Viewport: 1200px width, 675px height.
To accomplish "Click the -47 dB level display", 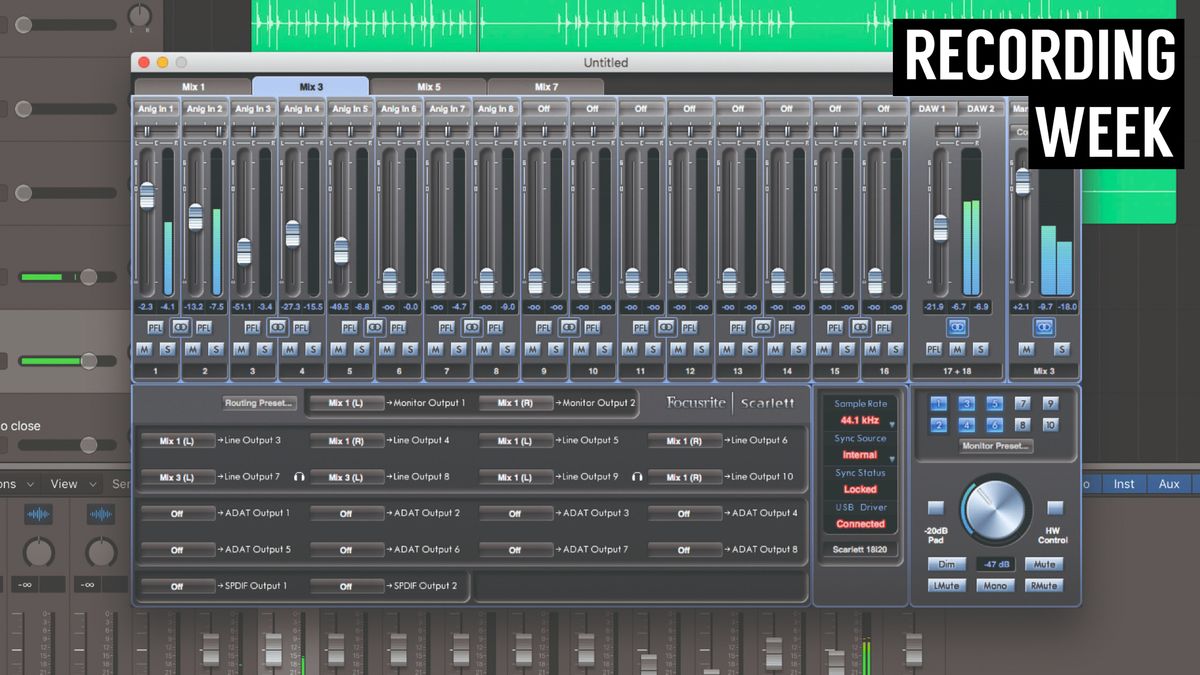I will tap(996, 563).
